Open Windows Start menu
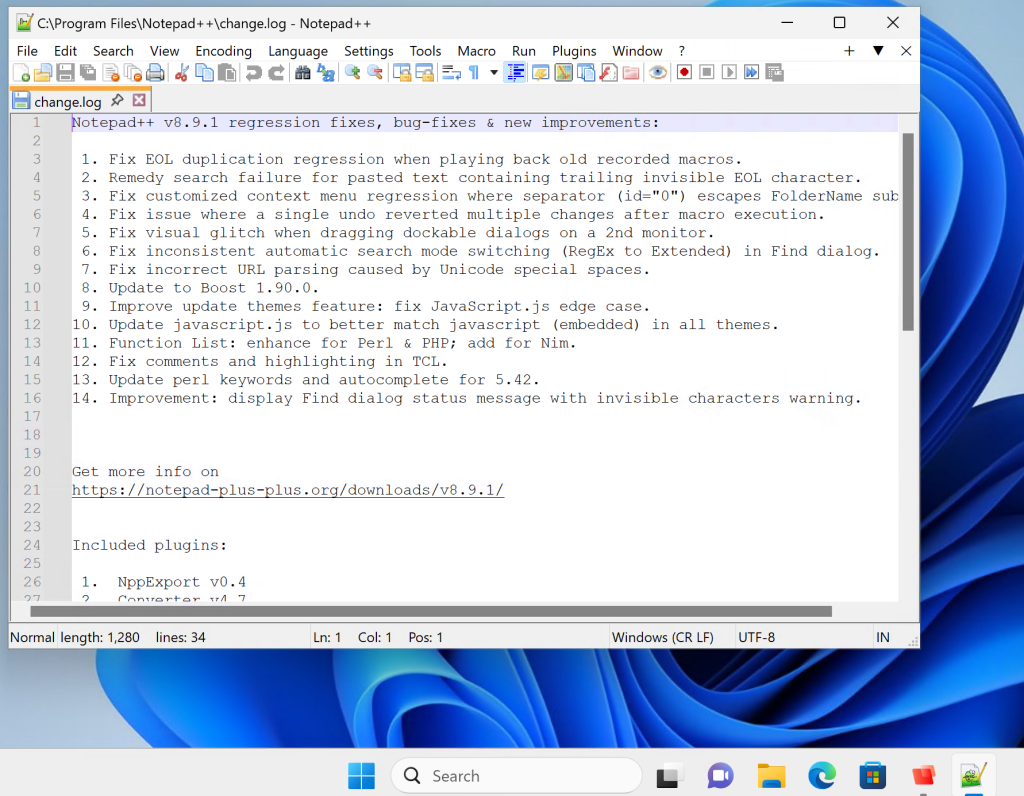This screenshot has height=796, width=1024. pyautogui.click(x=361, y=776)
